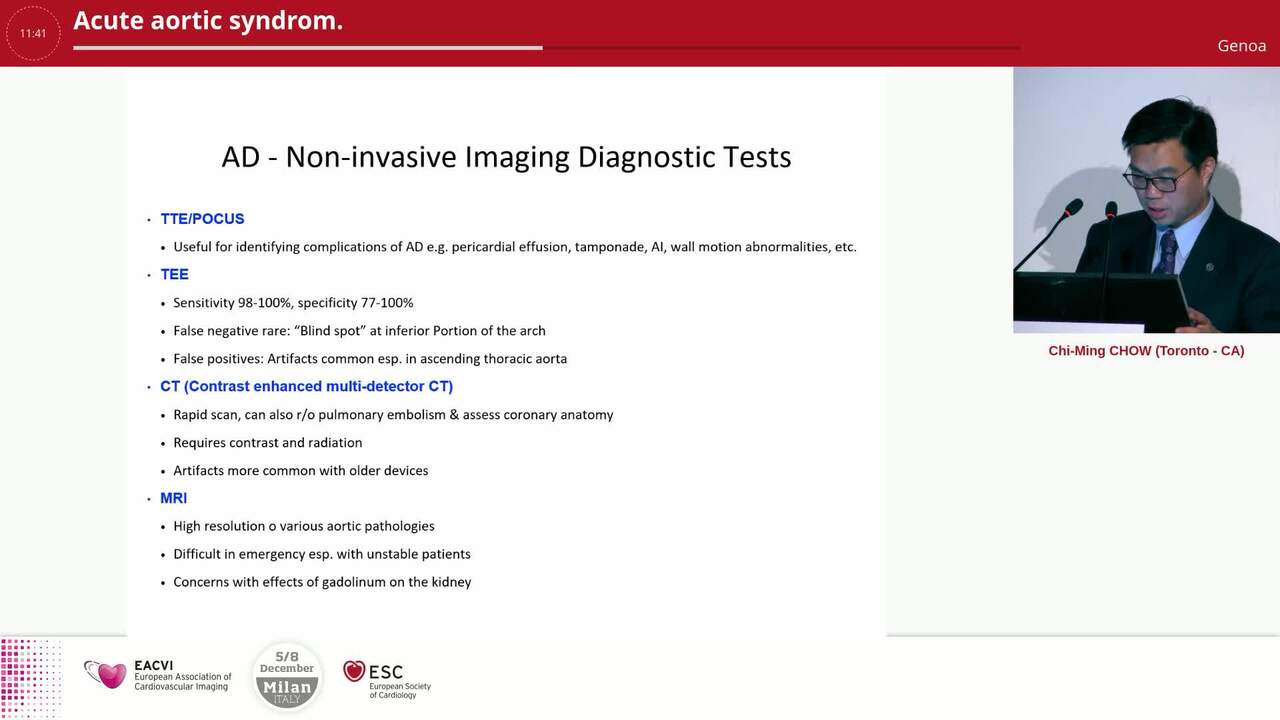Screen dimensions: 1280x720
Task: Click the speaker video thumbnail
Action: tap(1146, 200)
